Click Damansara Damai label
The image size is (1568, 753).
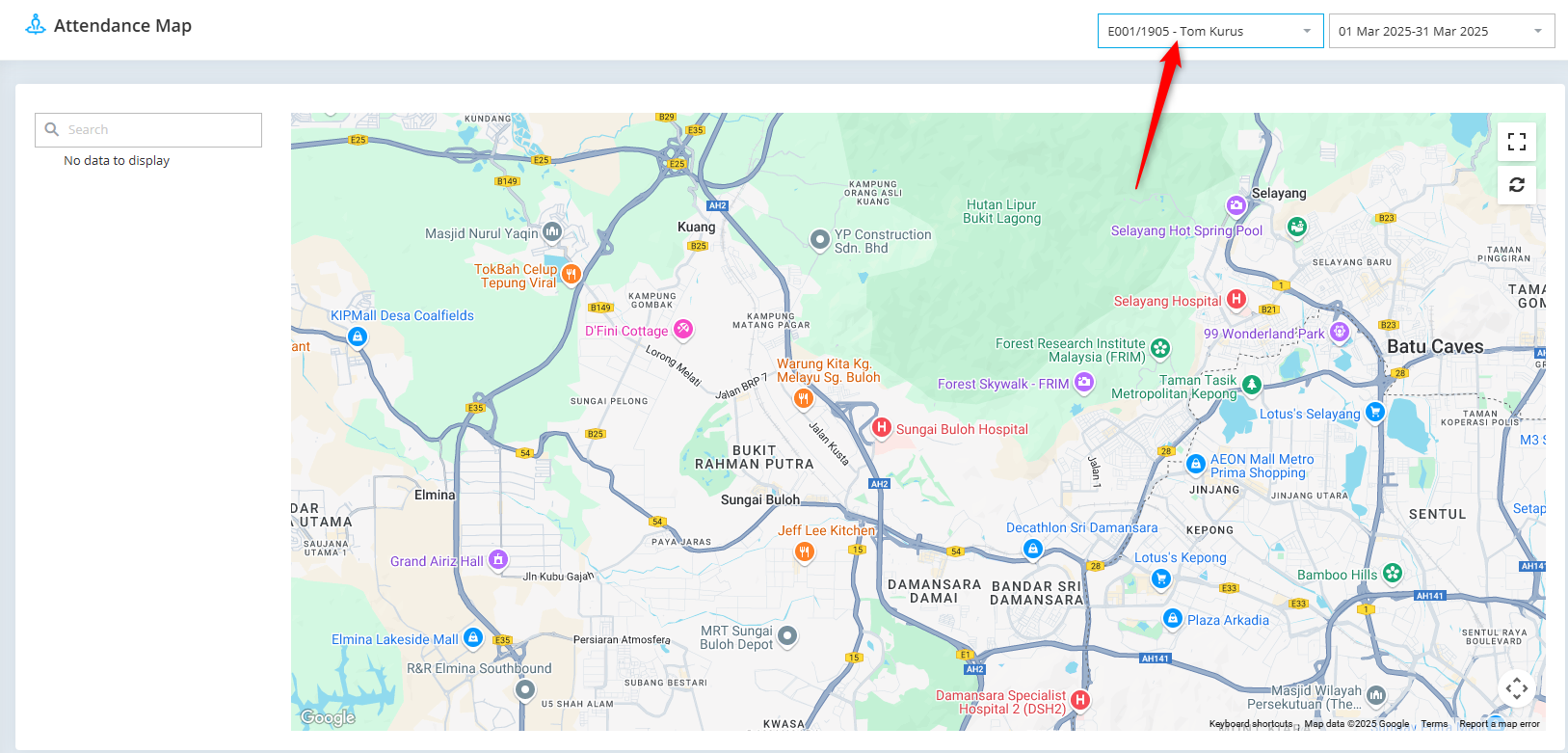tap(934, 591)
